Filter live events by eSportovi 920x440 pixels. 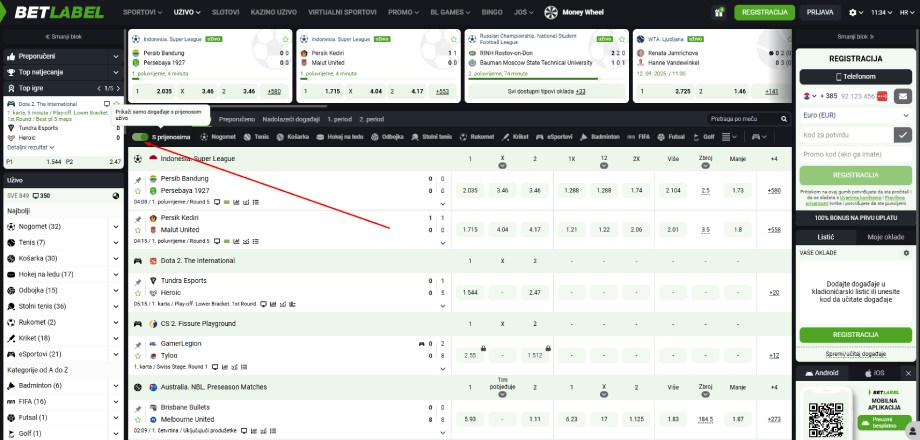pyautogui.click(x=554, y=137)
